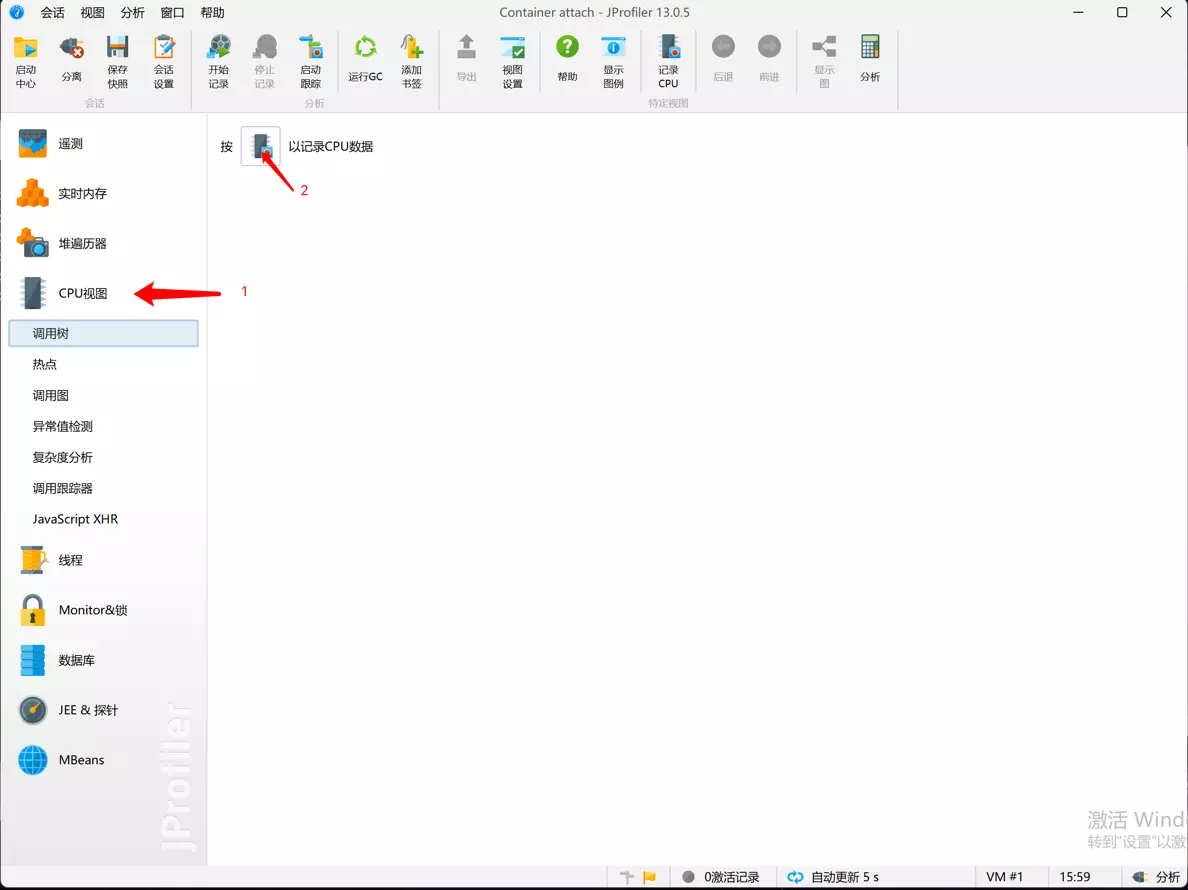Click the 添加书签 (Add Bookmark) icon
1188x890 pixels.
click(411, 61)
